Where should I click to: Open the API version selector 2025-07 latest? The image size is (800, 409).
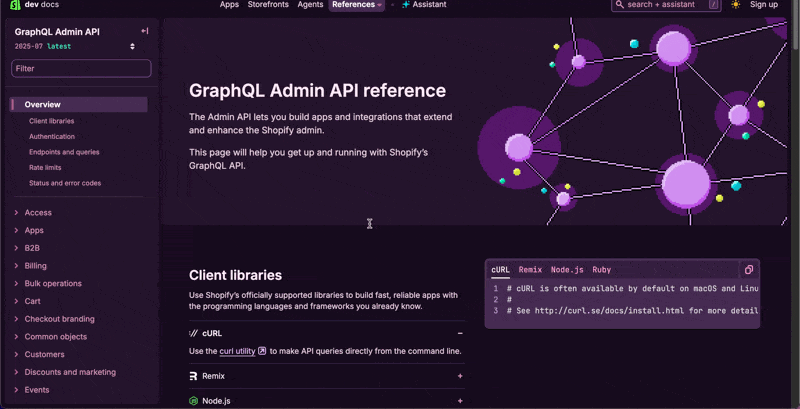pos(74,46)
